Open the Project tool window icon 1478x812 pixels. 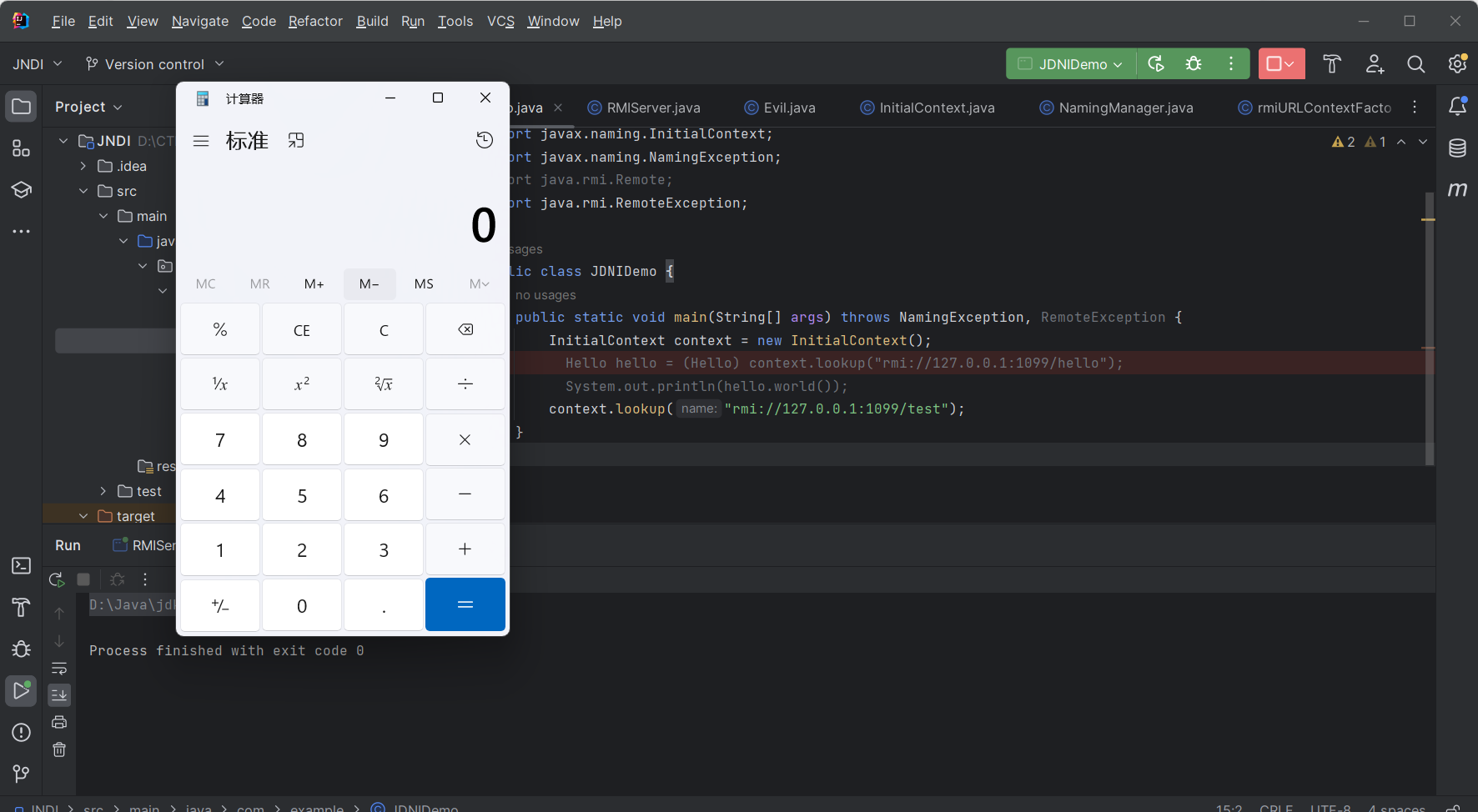[x=22, y=107]
